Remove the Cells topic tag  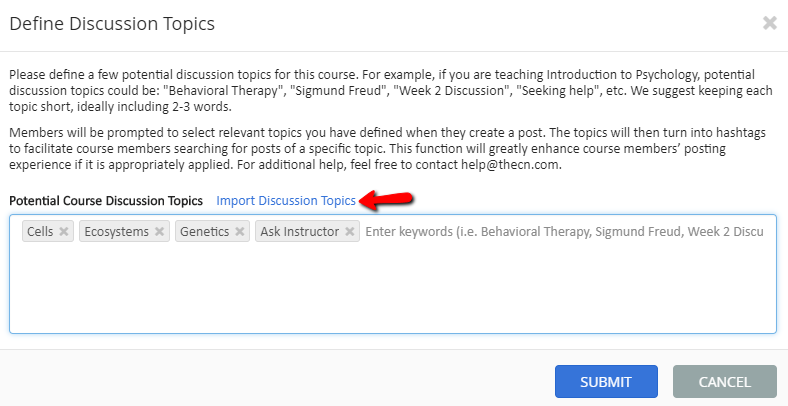[64, 231]
